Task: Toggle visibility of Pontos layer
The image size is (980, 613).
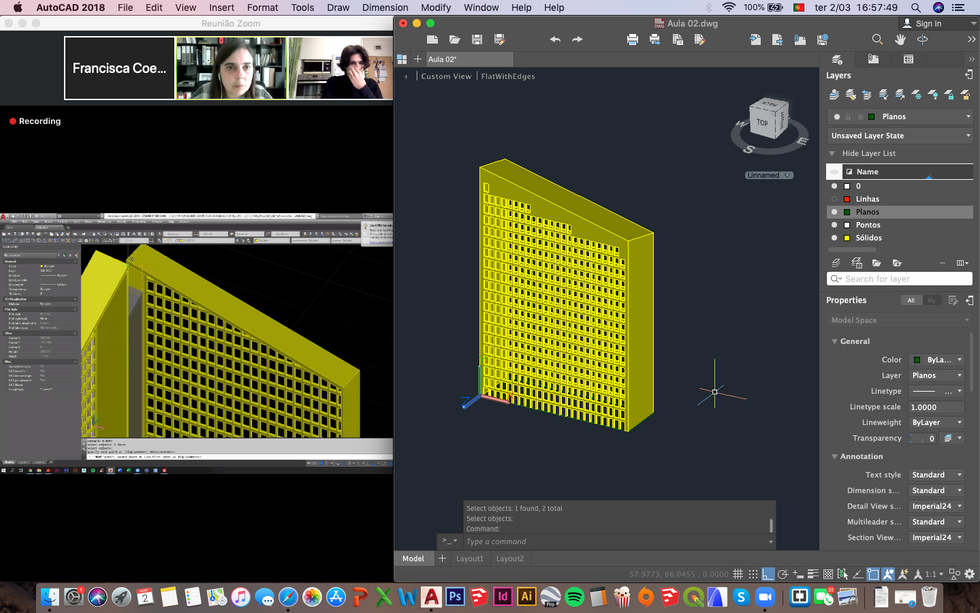Action: 834,225
